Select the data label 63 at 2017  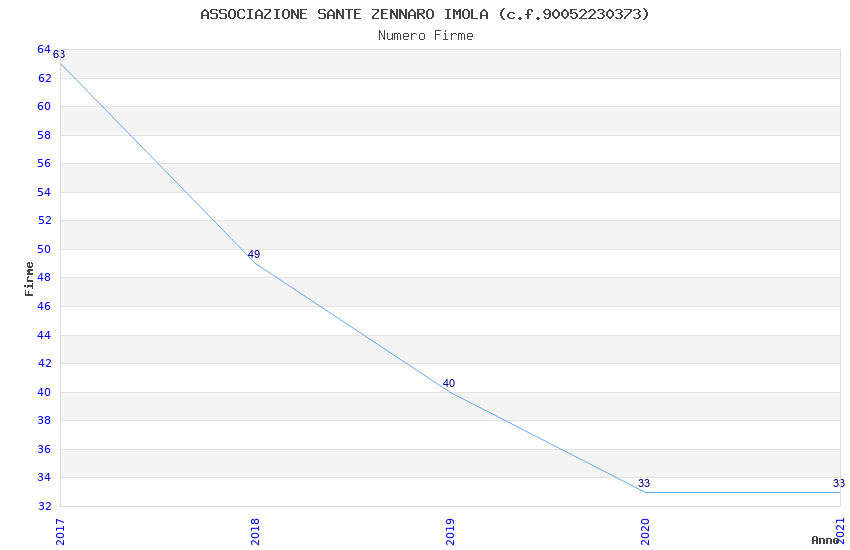click(x=59, y=54)
